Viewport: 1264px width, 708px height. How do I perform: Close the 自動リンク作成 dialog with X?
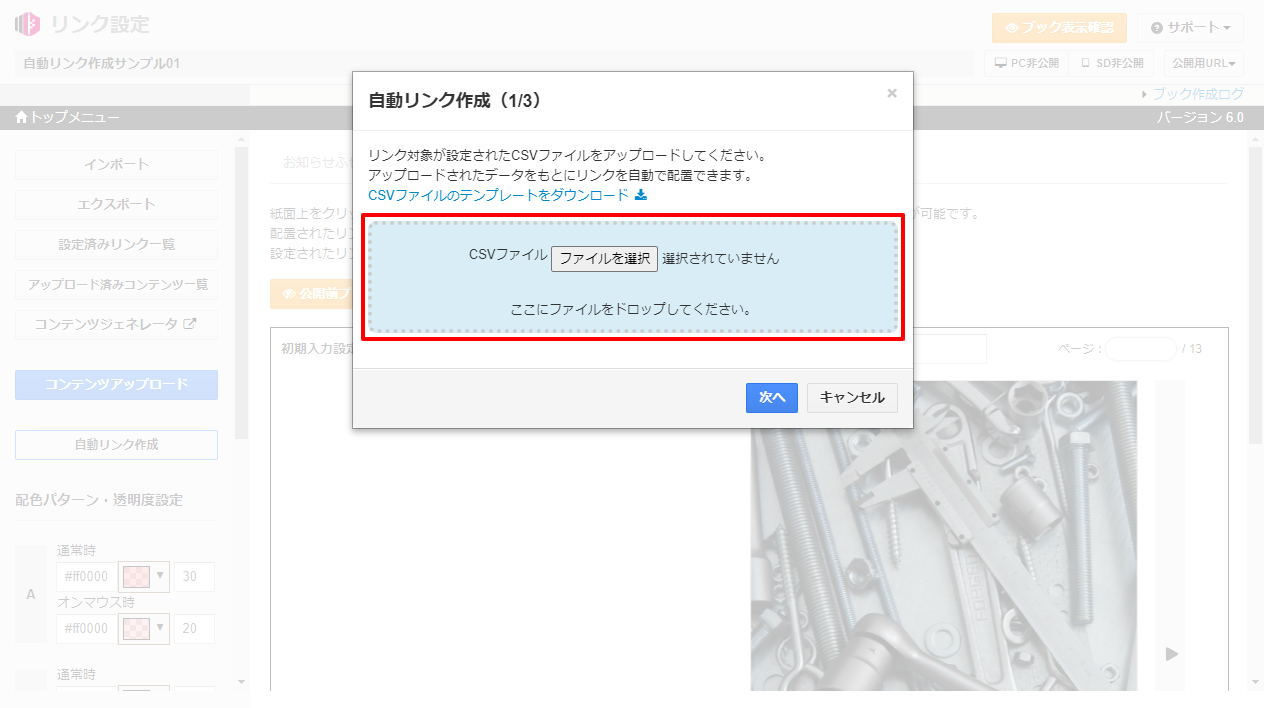click(891, 93)
